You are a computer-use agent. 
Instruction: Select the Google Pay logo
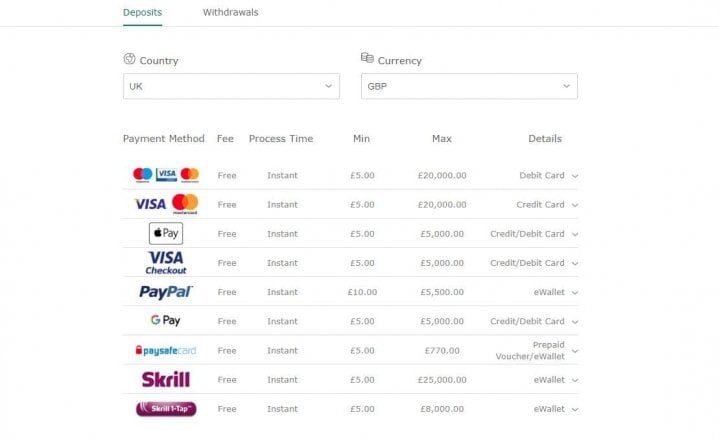166,321
